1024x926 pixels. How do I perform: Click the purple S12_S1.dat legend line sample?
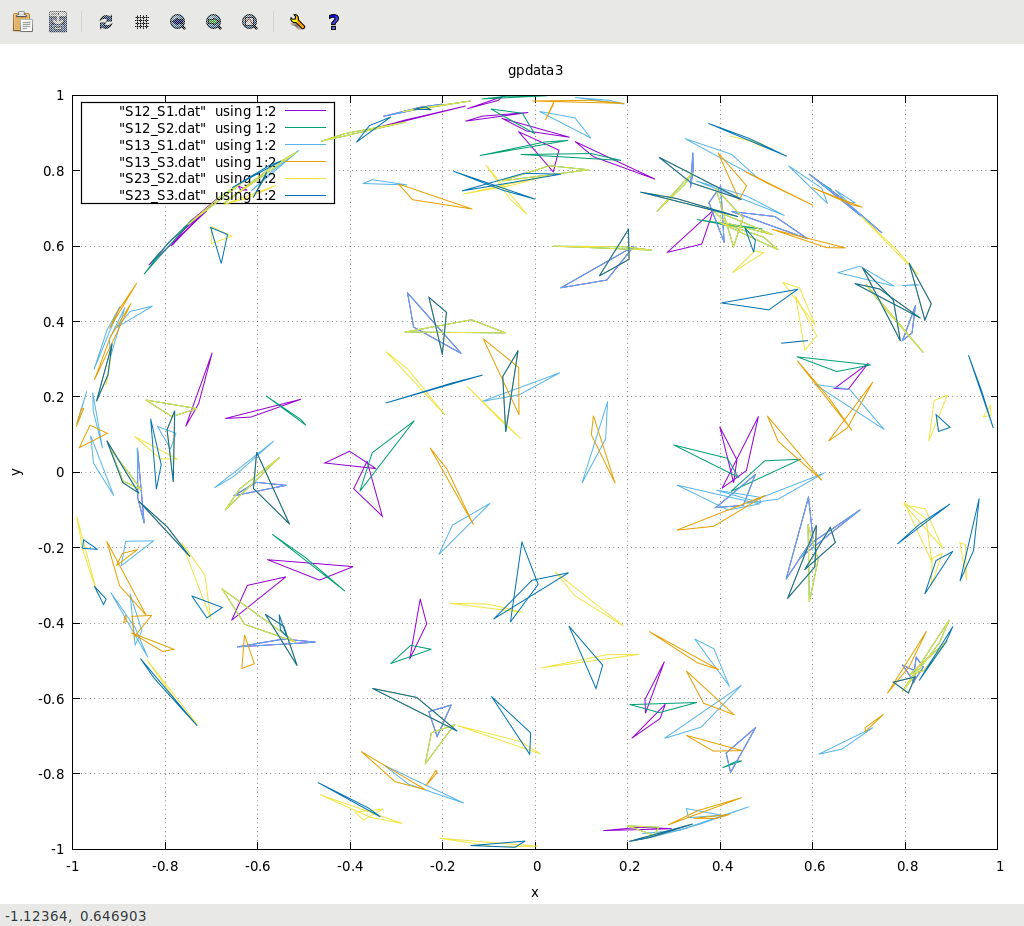(x=305, y=111)
